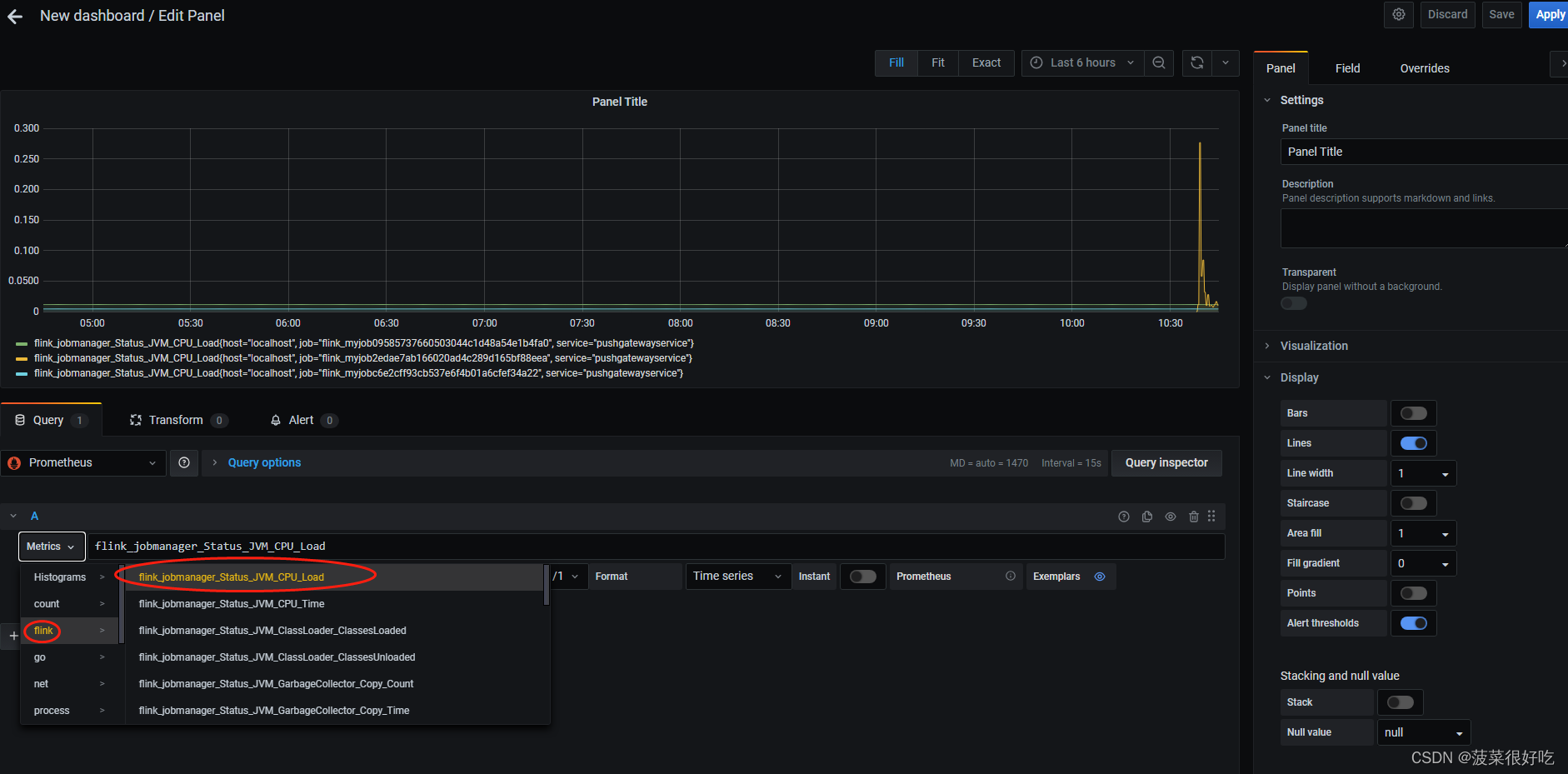Click the Apply button
The height and width of the screenshot is (774, 1568).
pos(1549,14)
